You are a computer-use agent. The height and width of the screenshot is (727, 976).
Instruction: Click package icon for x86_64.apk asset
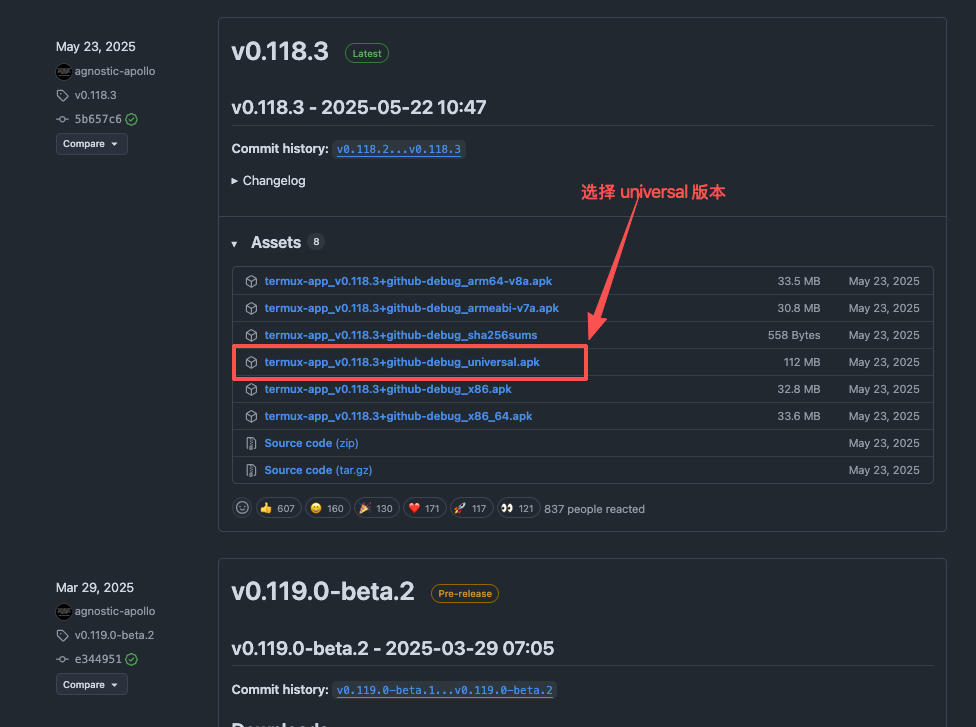tap(251, 416)
